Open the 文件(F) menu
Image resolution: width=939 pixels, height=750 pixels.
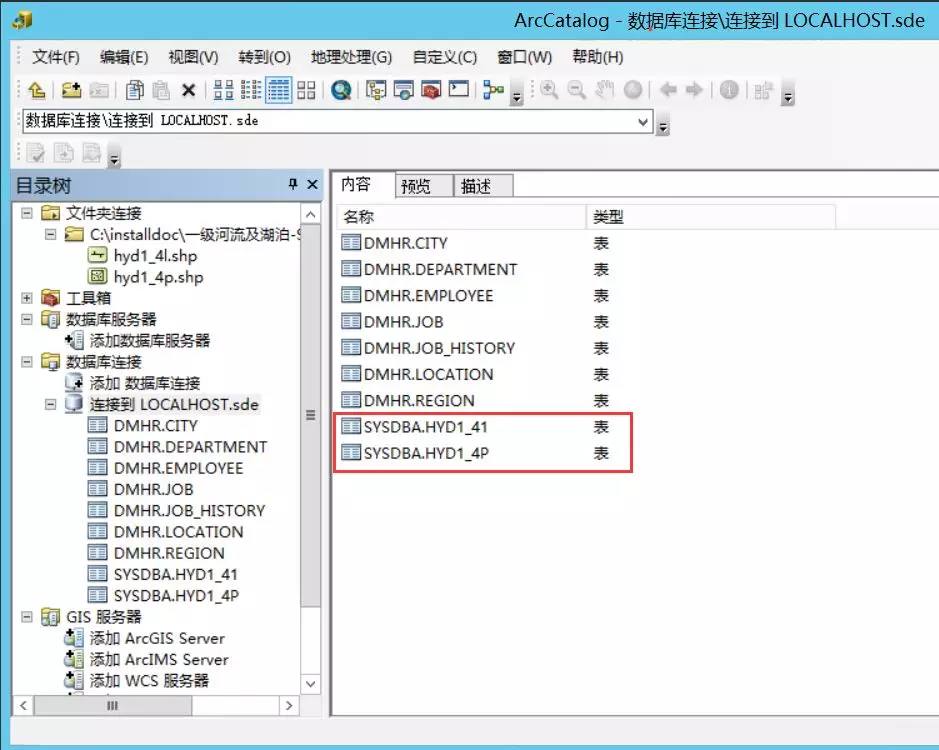tap(55, 57)
